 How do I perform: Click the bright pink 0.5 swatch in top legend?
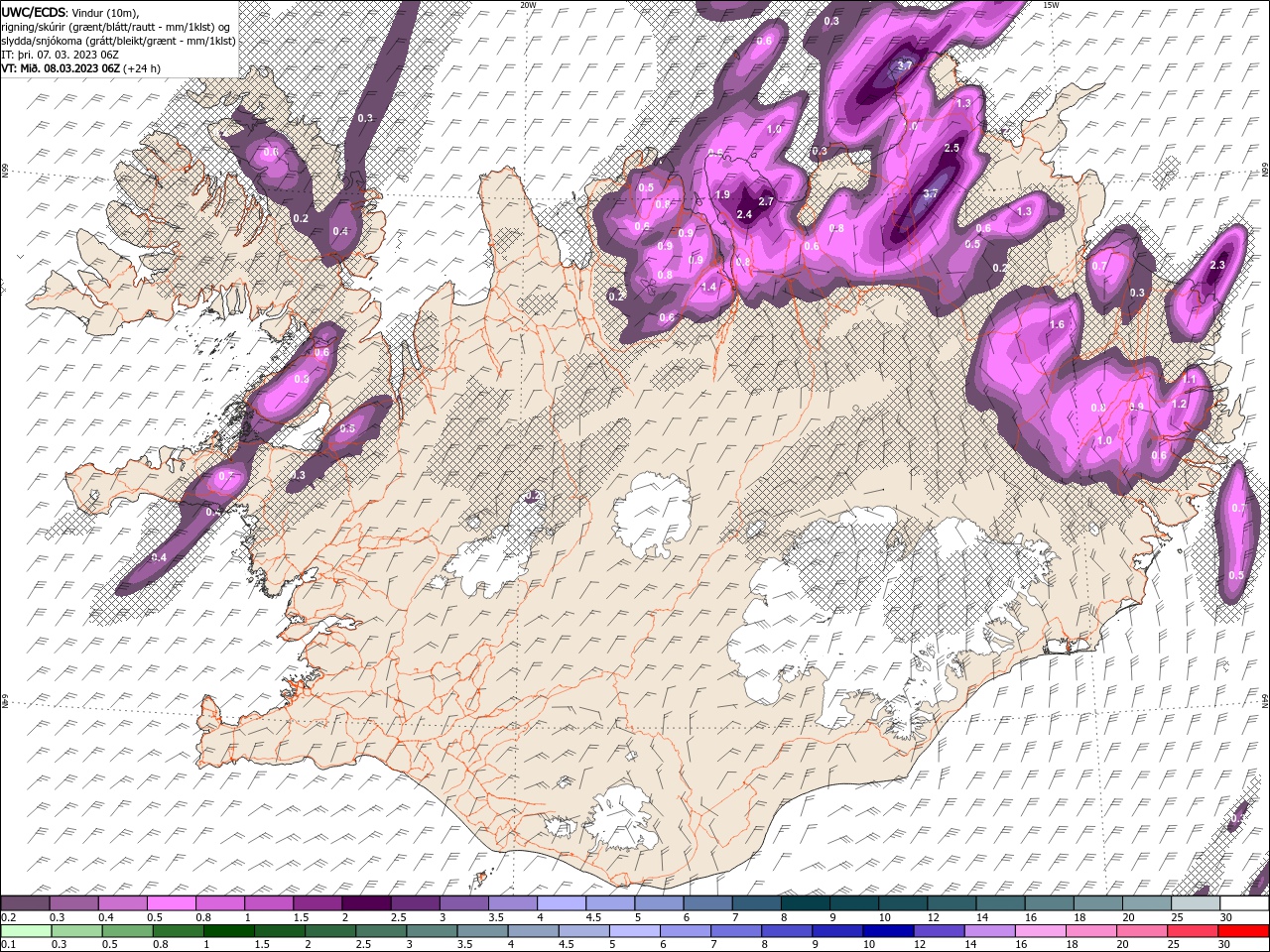pyautogui.click(x=171, y=903)
